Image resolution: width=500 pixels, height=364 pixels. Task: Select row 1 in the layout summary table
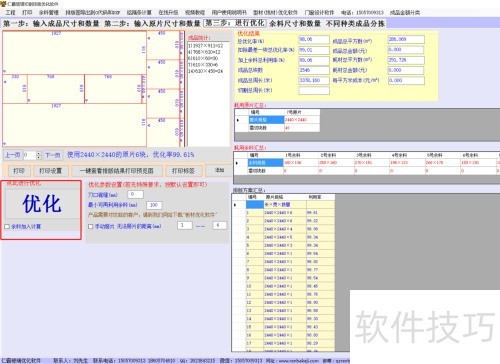coord(283,212)
